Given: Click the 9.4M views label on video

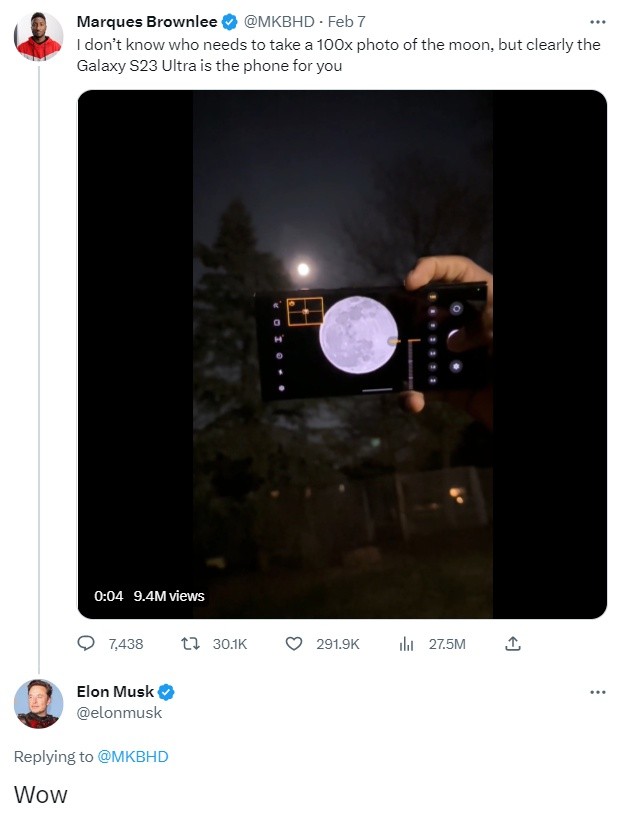Looking at the screenshot, I should coord(169,596).
